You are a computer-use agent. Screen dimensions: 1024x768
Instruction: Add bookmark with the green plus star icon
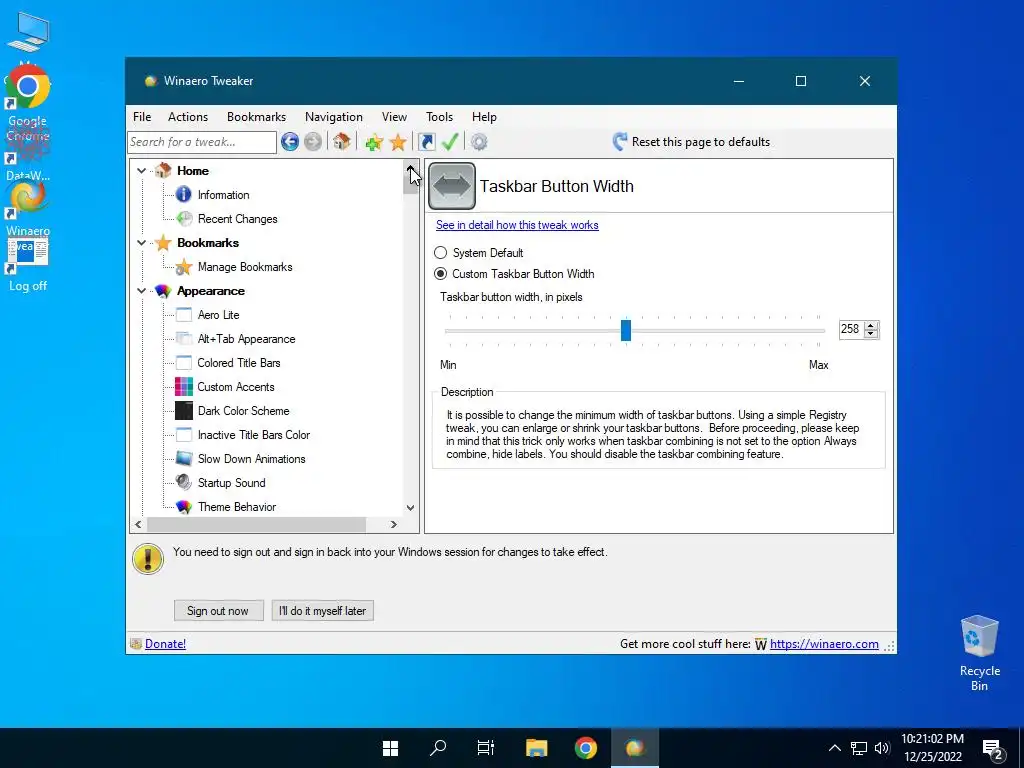coord(374,142)
